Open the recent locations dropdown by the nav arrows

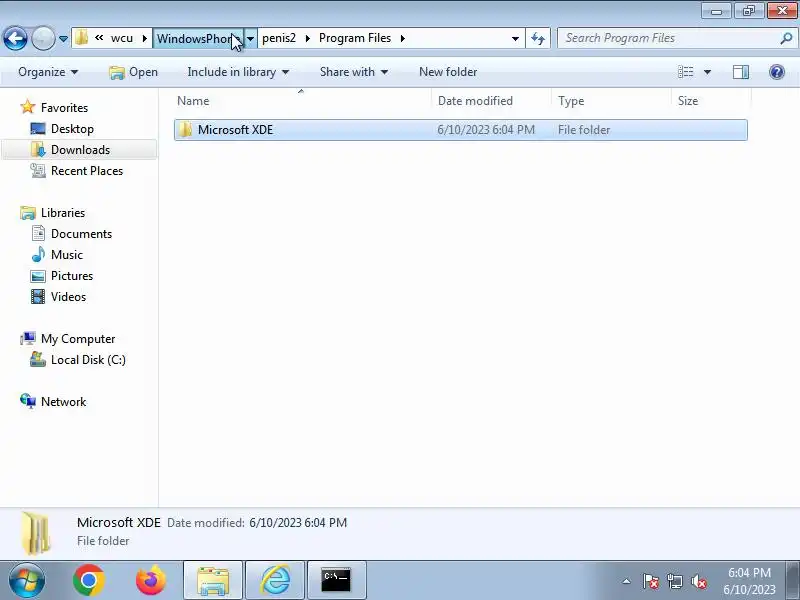(x=63, y=39)
